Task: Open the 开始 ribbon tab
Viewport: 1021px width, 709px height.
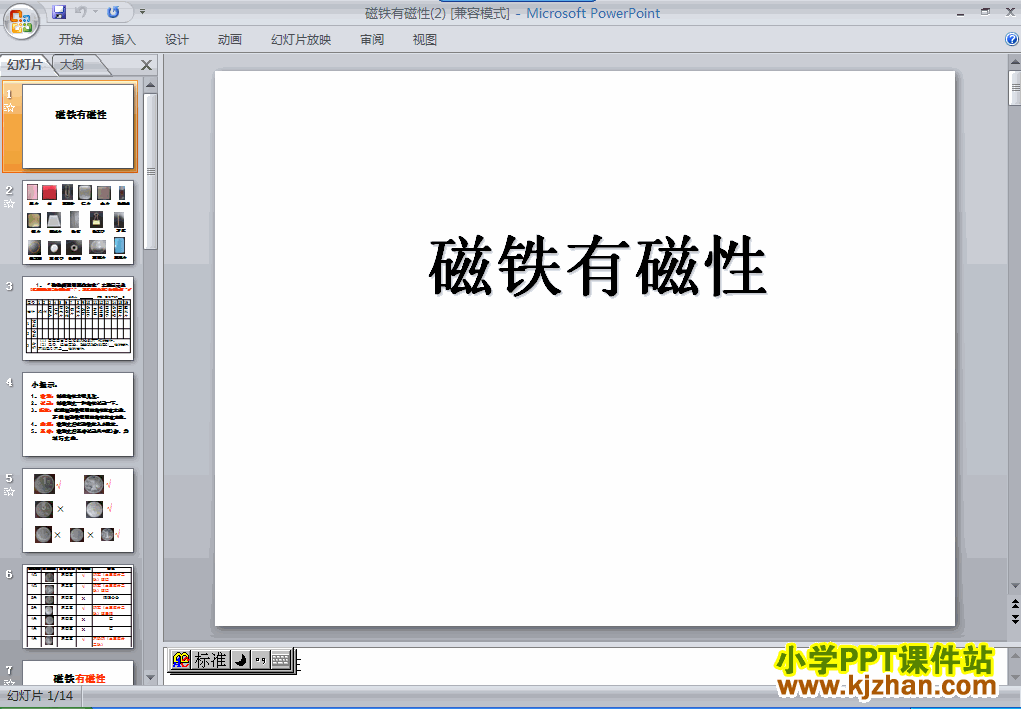Action: coord(71,40)
